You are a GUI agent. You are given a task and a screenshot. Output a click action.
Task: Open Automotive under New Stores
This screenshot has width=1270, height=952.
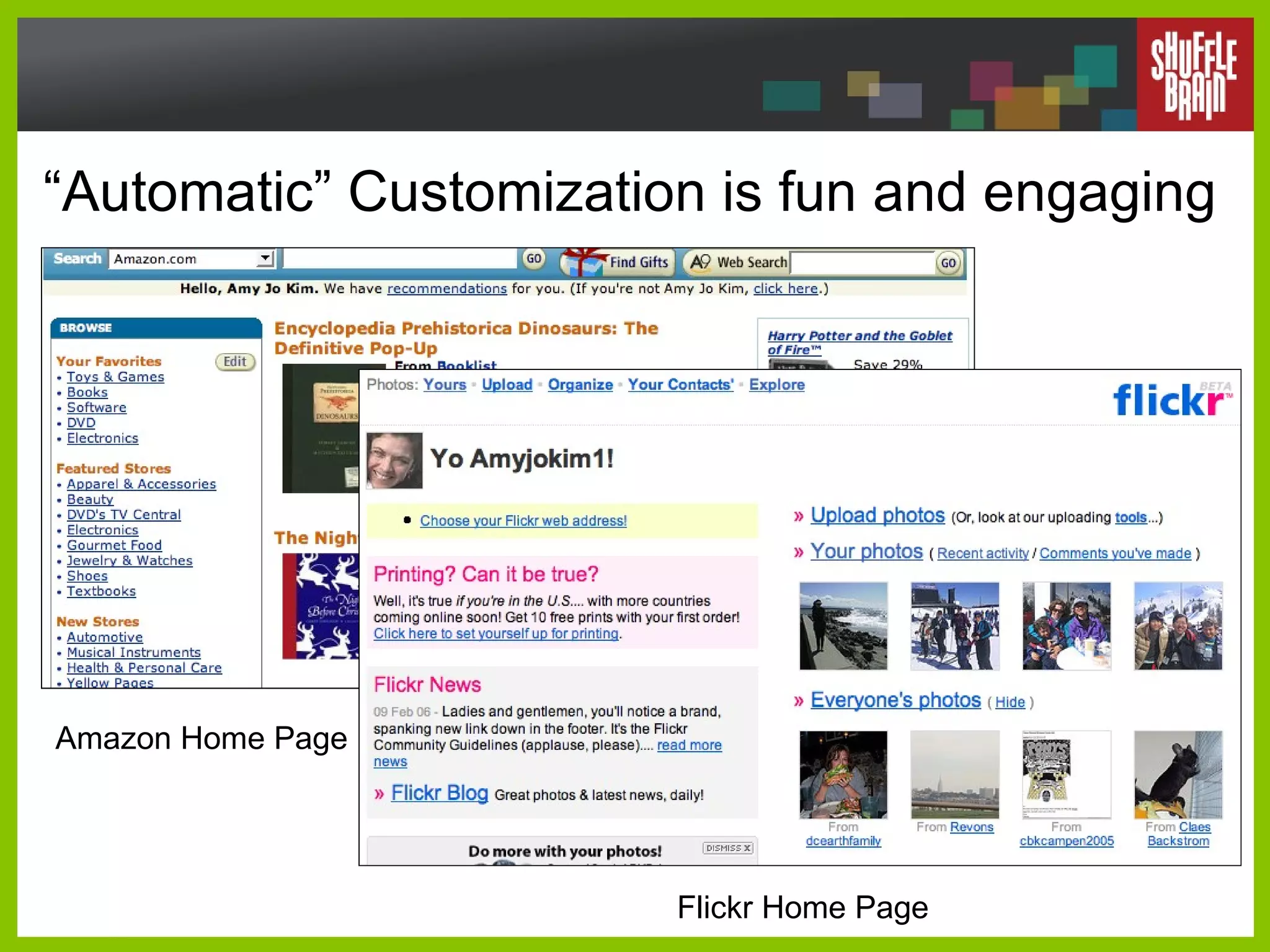[x=105, y=637]
